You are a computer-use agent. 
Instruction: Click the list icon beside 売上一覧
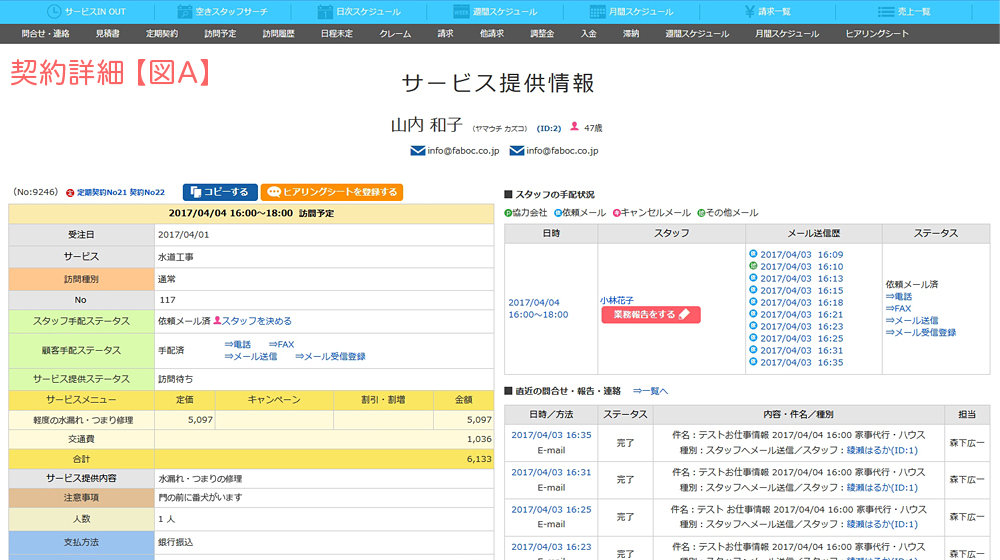click(x=886, y=11)
